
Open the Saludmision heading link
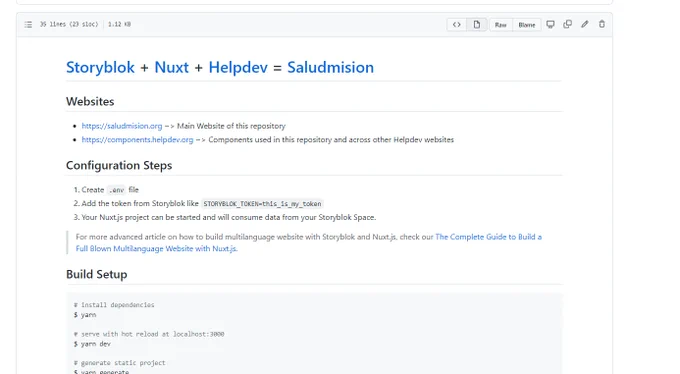[330, 67]
